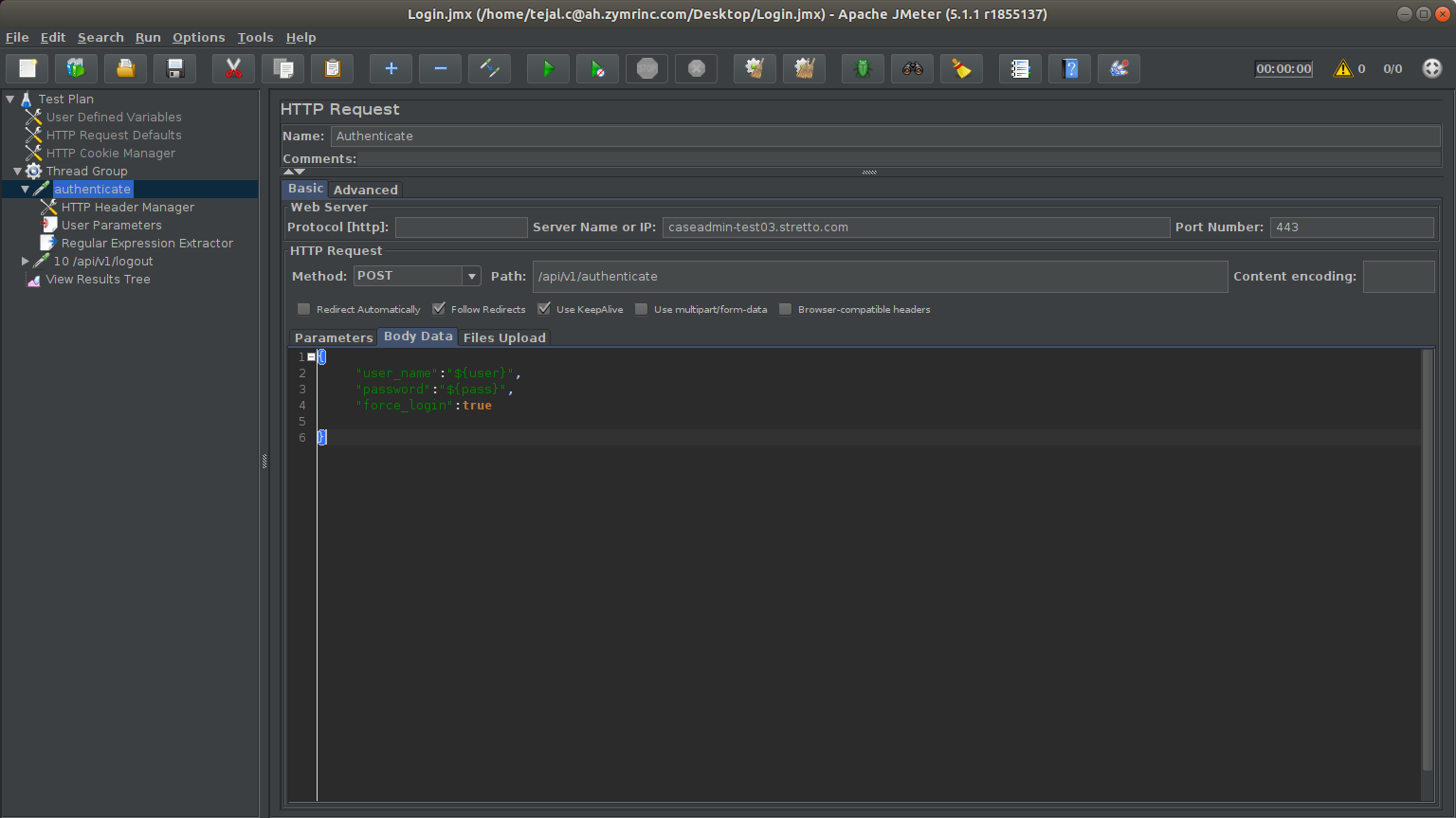Uncheck Use KeepAlive checkbox

click(x=544, y=309)
